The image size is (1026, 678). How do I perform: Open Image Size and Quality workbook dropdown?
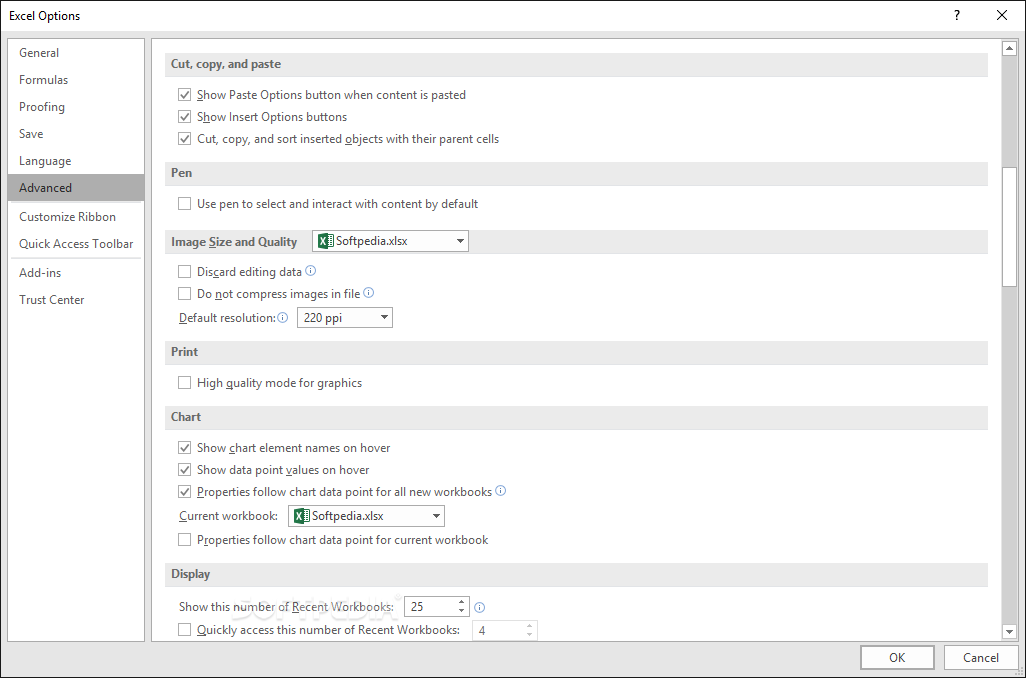390,241
